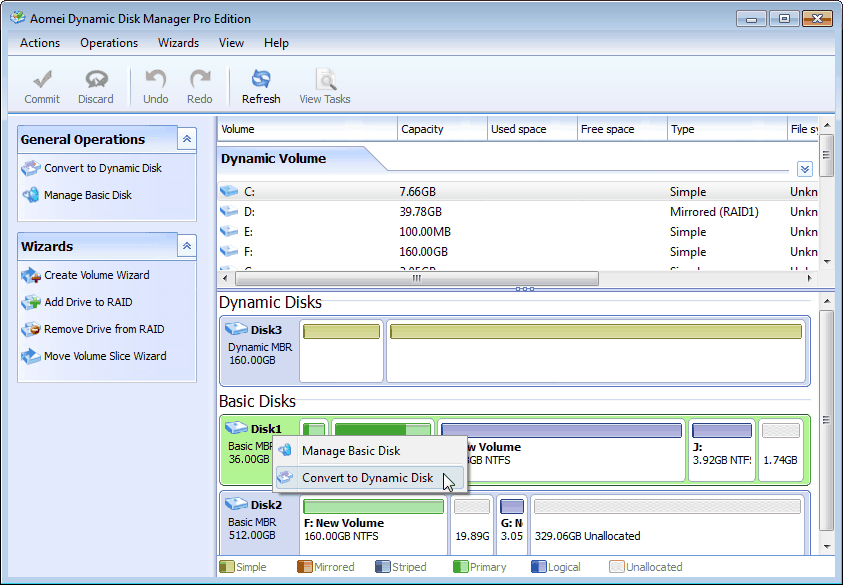The image size is (843, 585).
Task: Collapse the Dynamic Volume list section
Action: point(804,169)
